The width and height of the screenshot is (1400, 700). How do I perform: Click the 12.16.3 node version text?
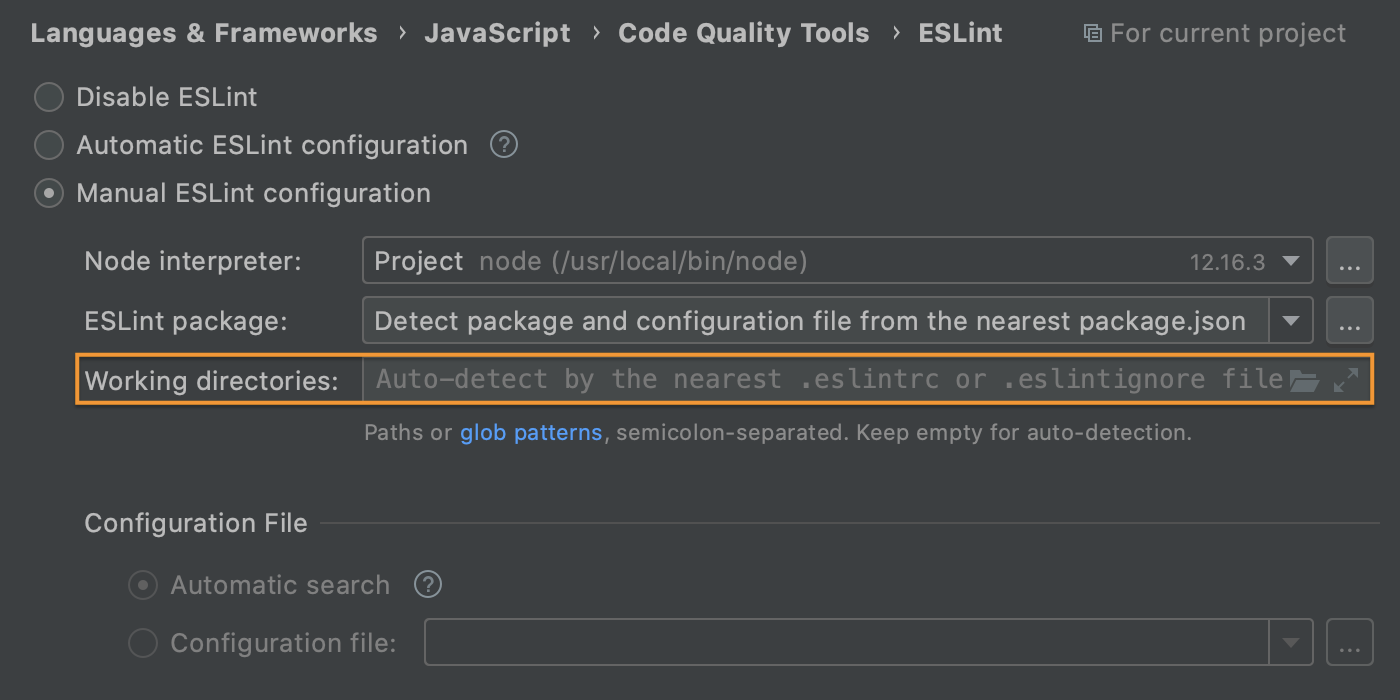pos(1227,263)
